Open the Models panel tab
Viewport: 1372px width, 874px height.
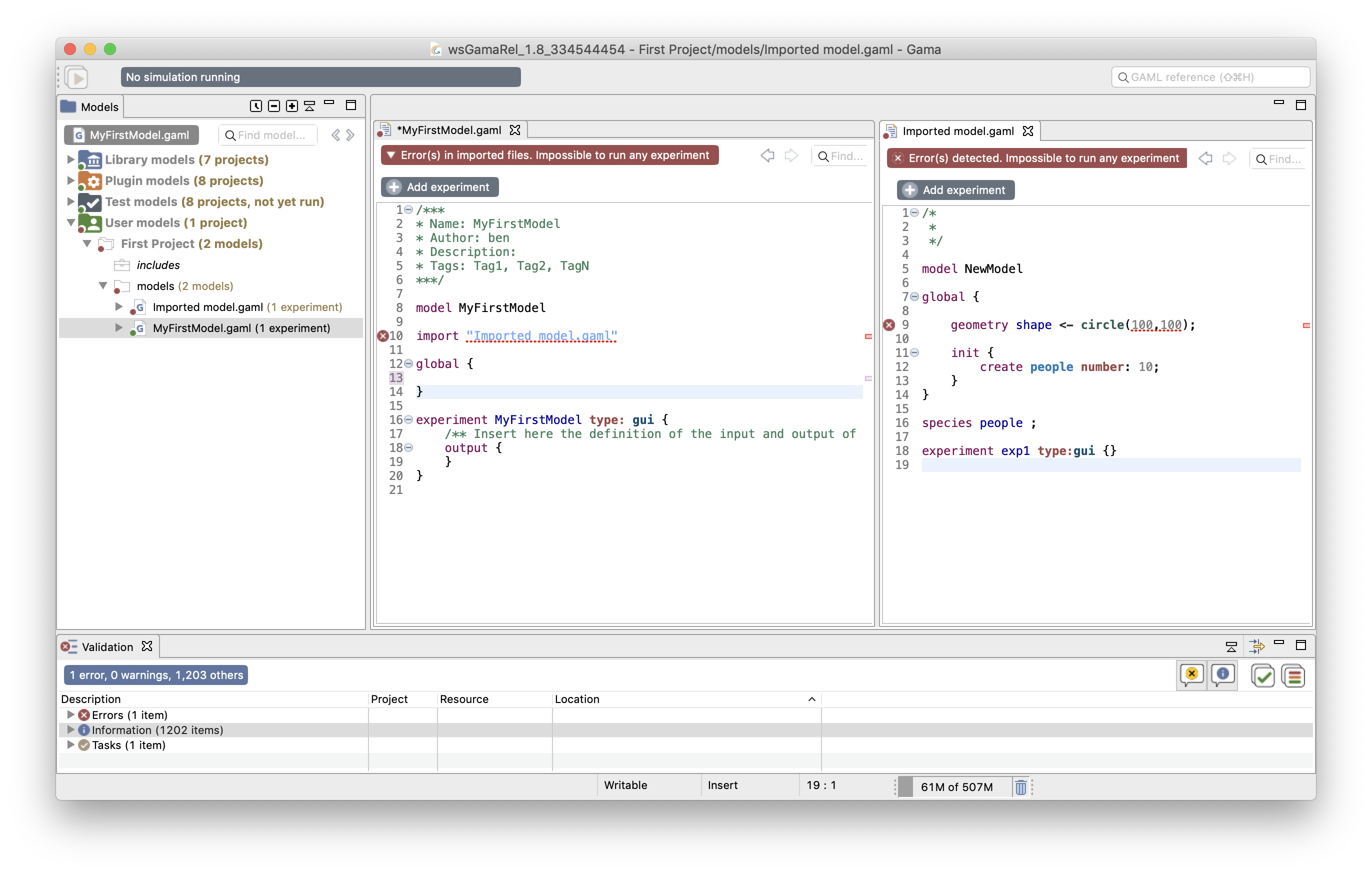tap(90, 106)
